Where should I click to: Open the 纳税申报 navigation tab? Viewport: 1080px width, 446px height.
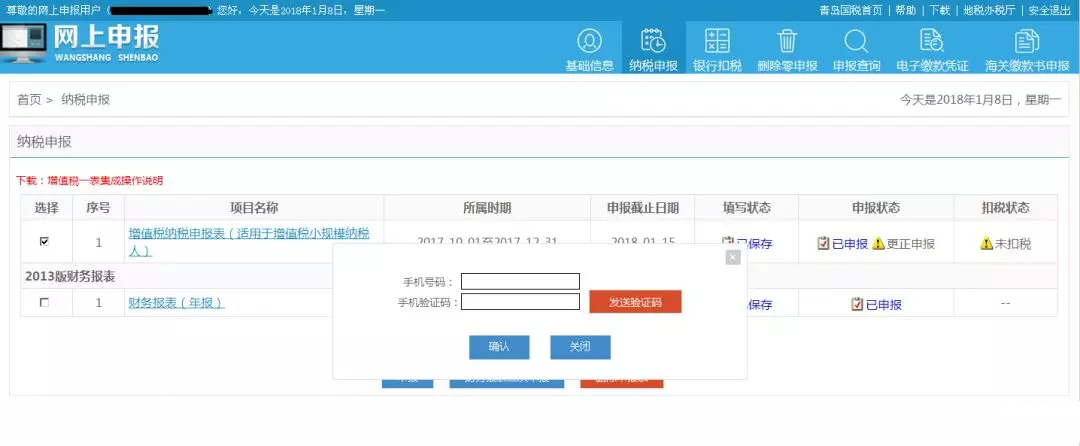click(653, 49)
